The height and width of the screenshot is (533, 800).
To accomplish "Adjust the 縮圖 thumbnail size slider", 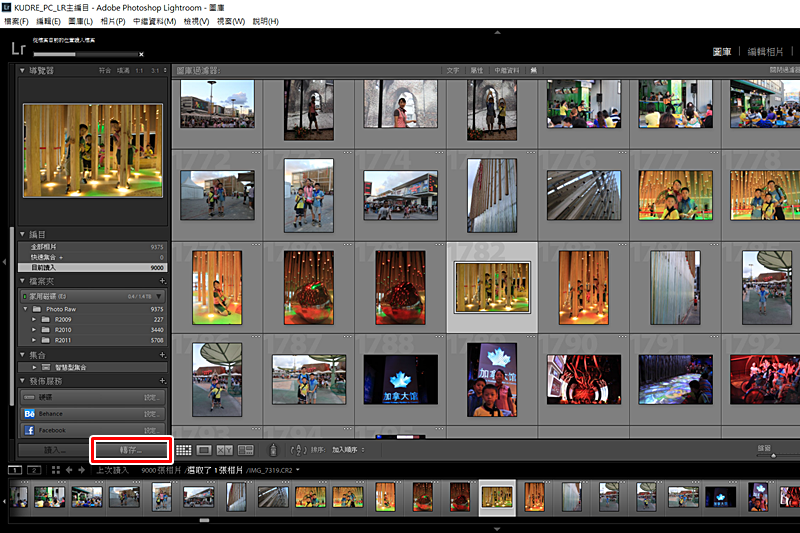I will 772,454.
